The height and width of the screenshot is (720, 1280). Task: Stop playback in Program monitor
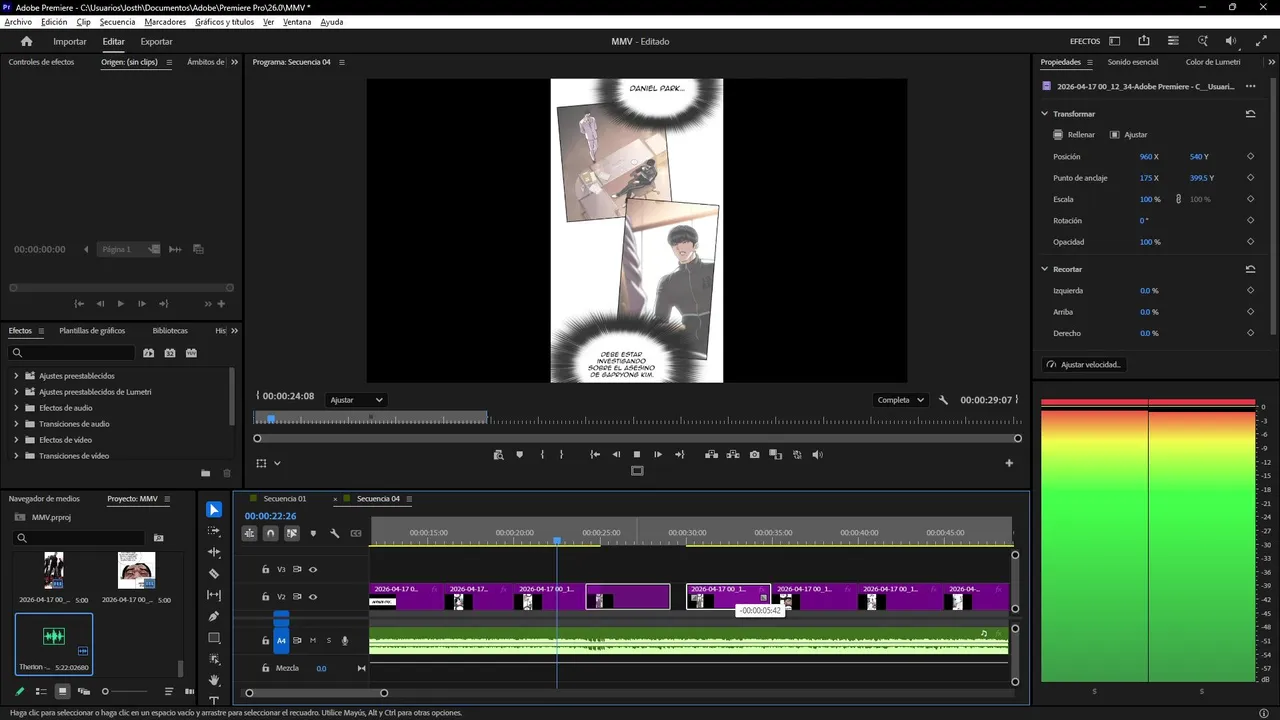(637, 455)
